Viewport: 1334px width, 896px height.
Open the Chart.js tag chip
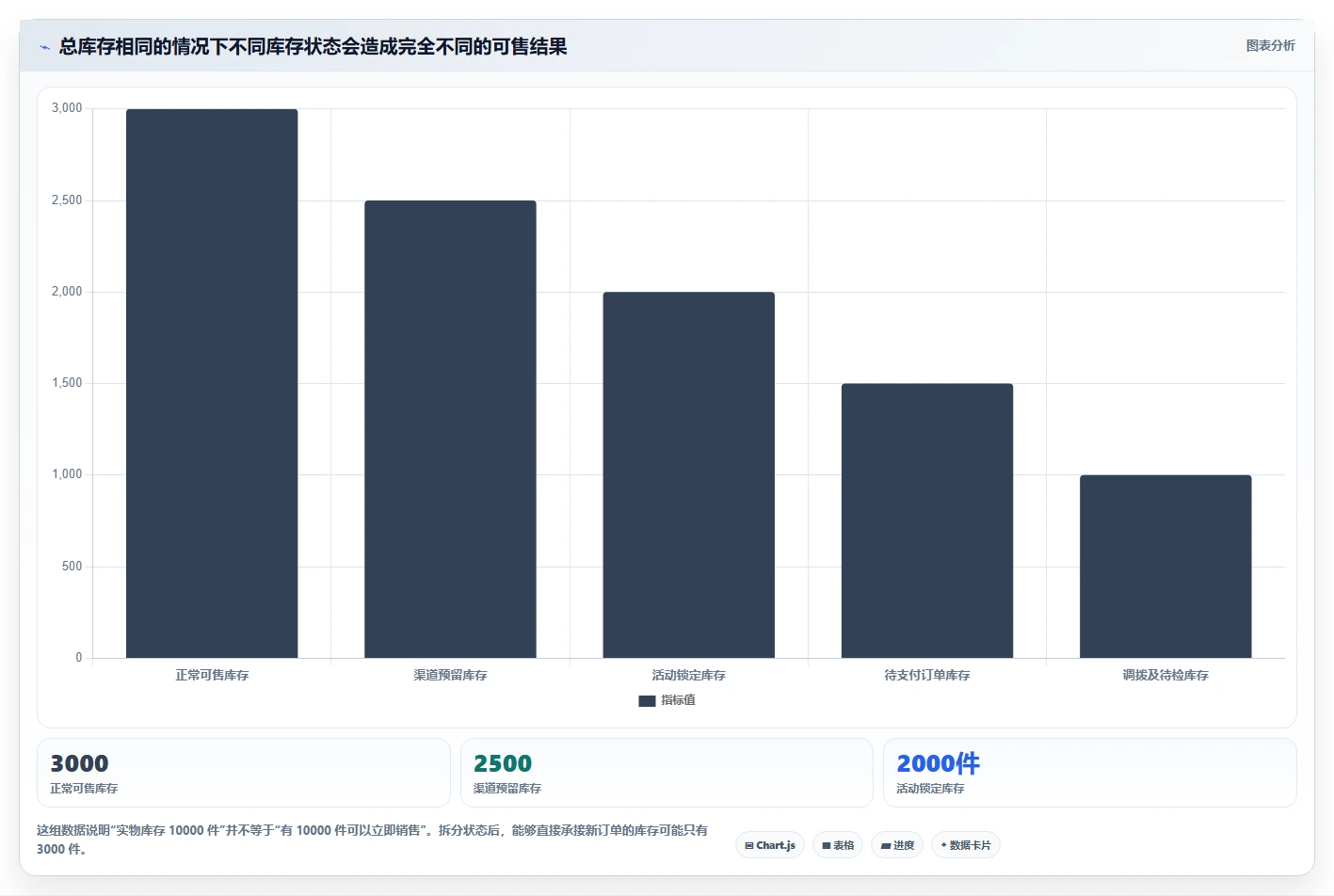[770, 845]
